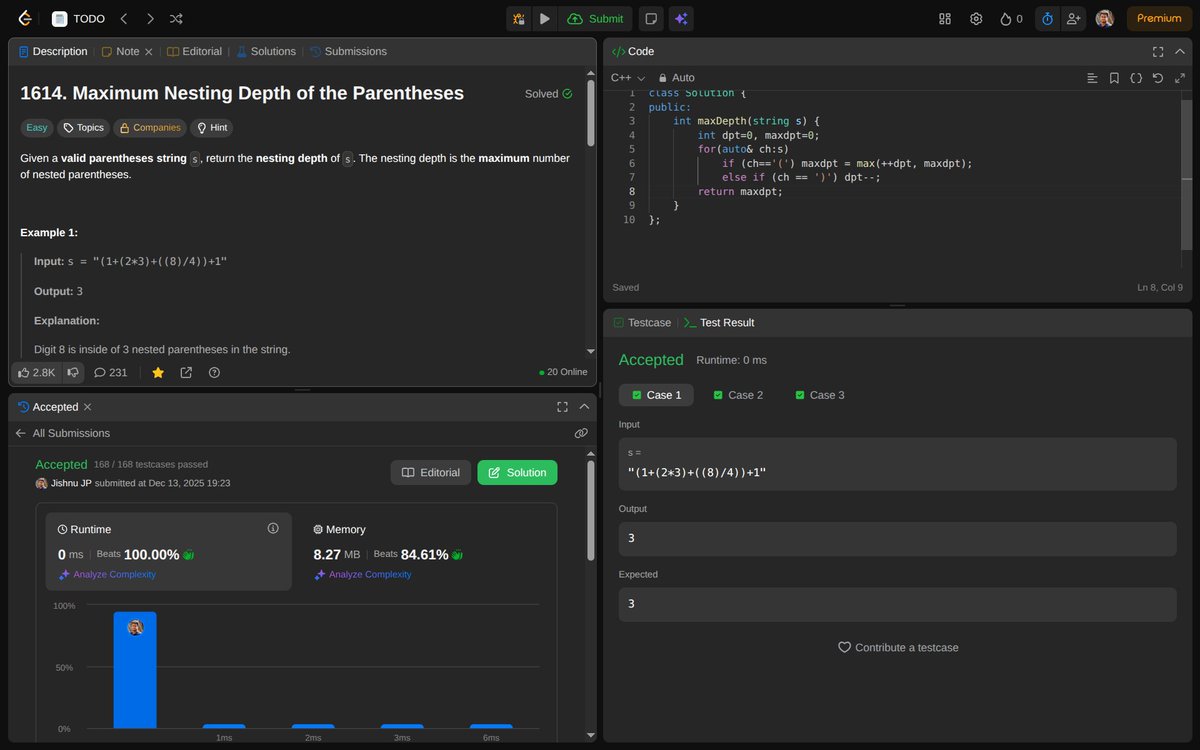Maximize the Code editor panel

pos(1158,51)
